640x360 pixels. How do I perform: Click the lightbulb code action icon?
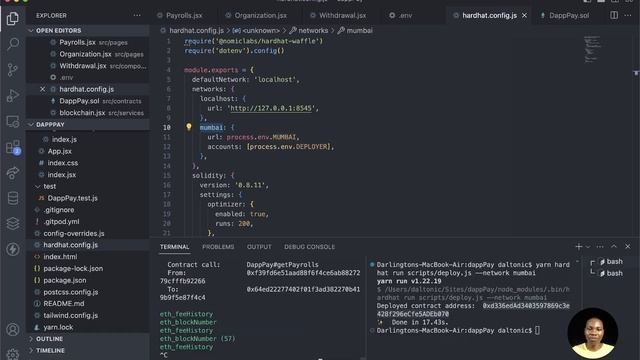[189, 127]
